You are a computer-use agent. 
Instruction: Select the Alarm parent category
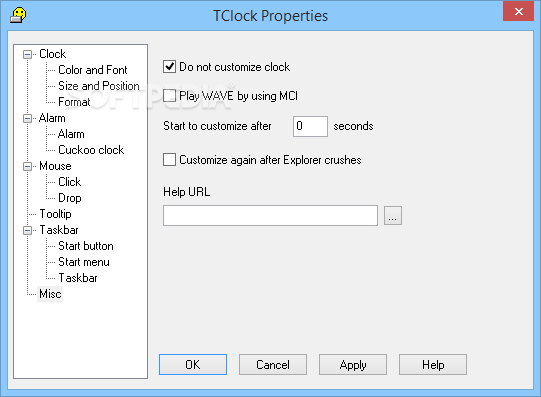pyautogui.click(x=52, y=118)
